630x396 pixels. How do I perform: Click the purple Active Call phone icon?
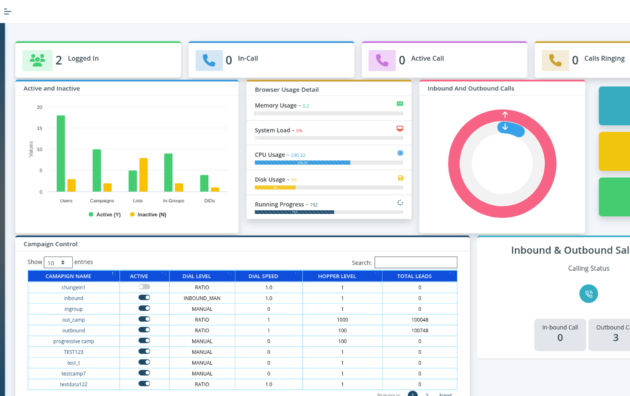coord(382,60)
